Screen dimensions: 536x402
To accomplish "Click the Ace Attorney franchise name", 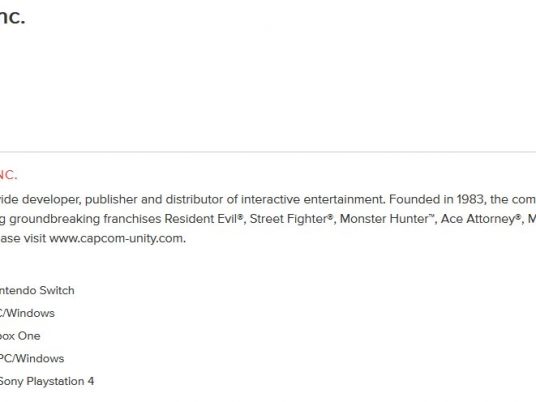I will click(x=478, y=219).
